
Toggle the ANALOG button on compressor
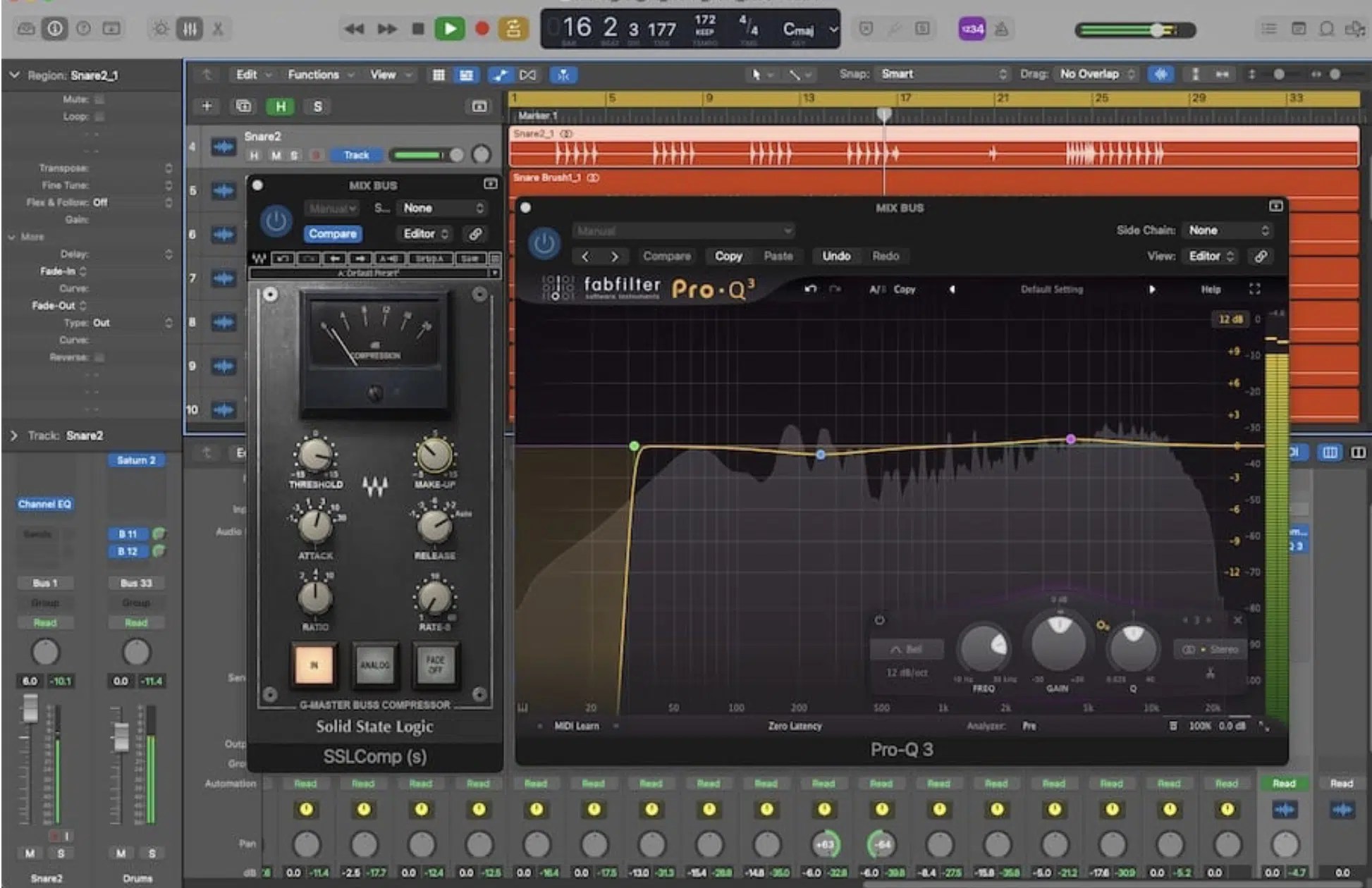pyautogui.click(x=374, y=665)
